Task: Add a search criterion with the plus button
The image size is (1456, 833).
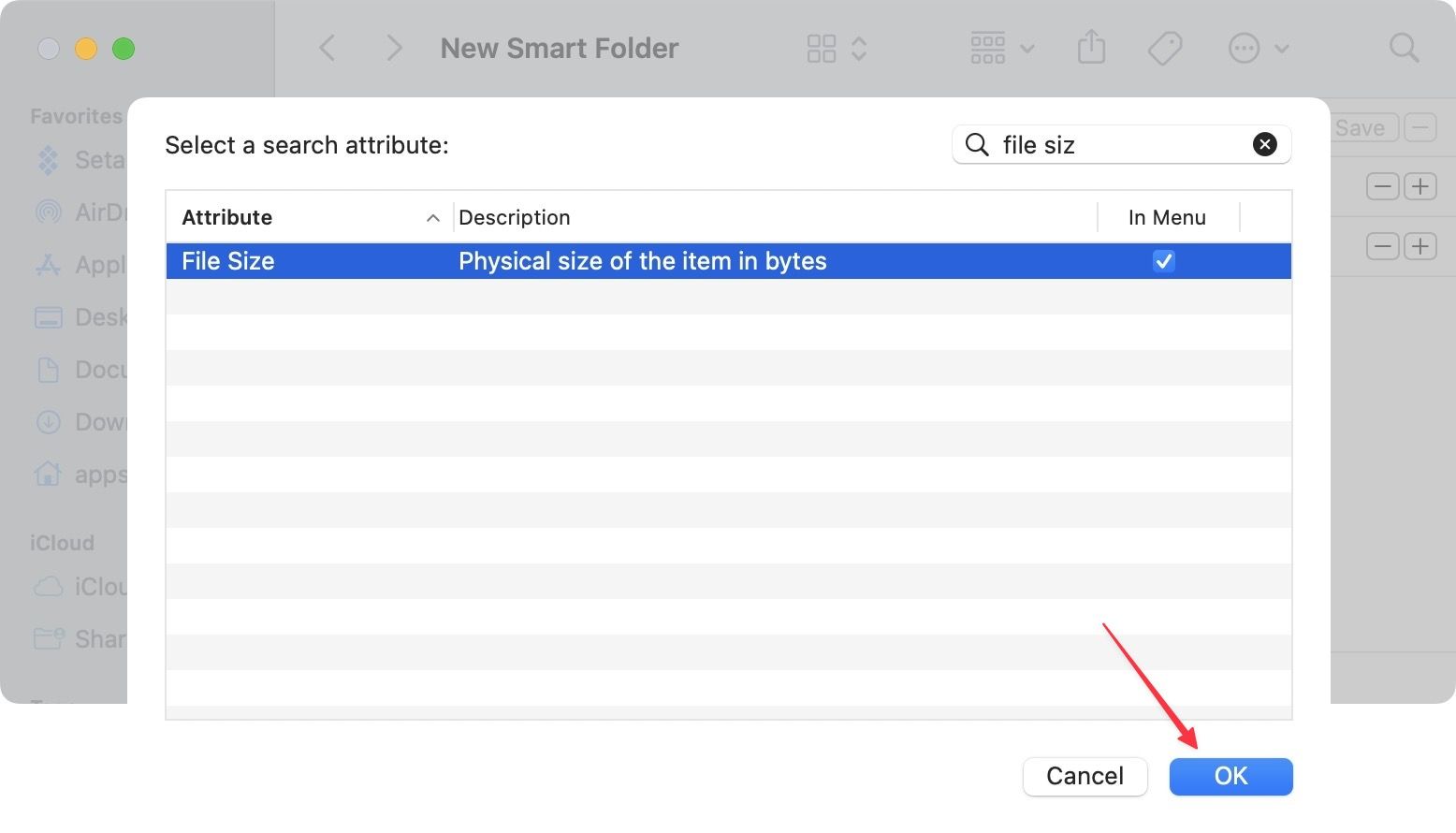Action: point(1420,186)
